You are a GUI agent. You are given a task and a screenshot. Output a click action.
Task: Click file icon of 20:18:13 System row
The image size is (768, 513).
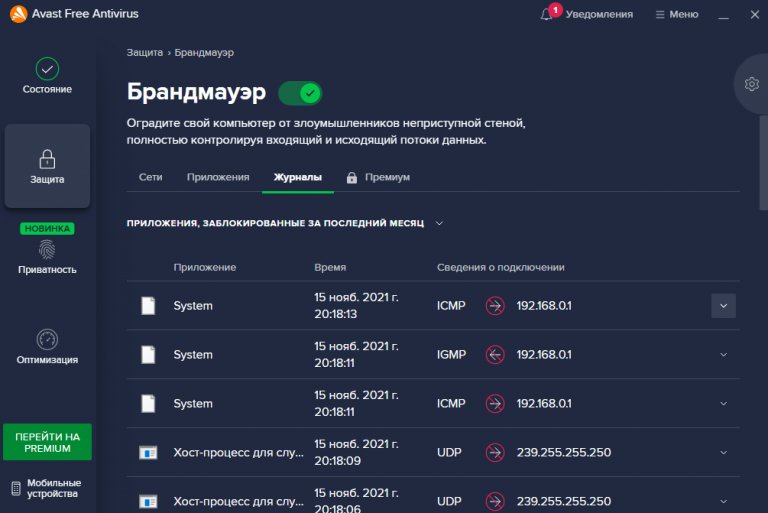[x=148, y=306]
